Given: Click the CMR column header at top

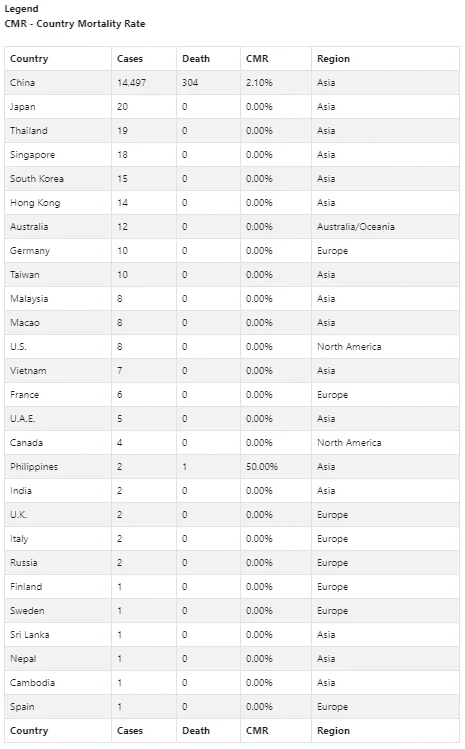Looking at the screenshot, I should point(257,59).
